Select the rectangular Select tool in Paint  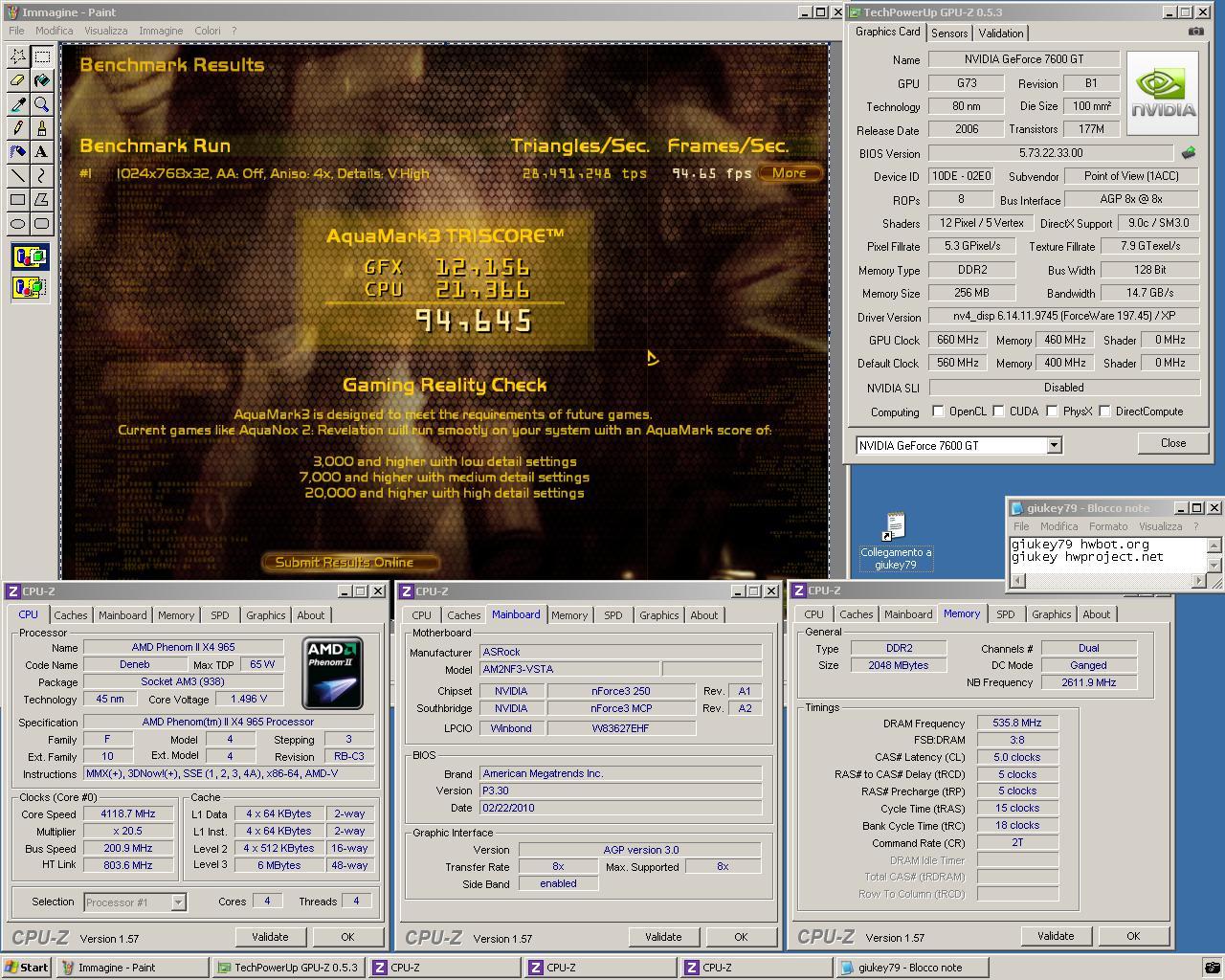pyautogui.click(x=41, y=56)
